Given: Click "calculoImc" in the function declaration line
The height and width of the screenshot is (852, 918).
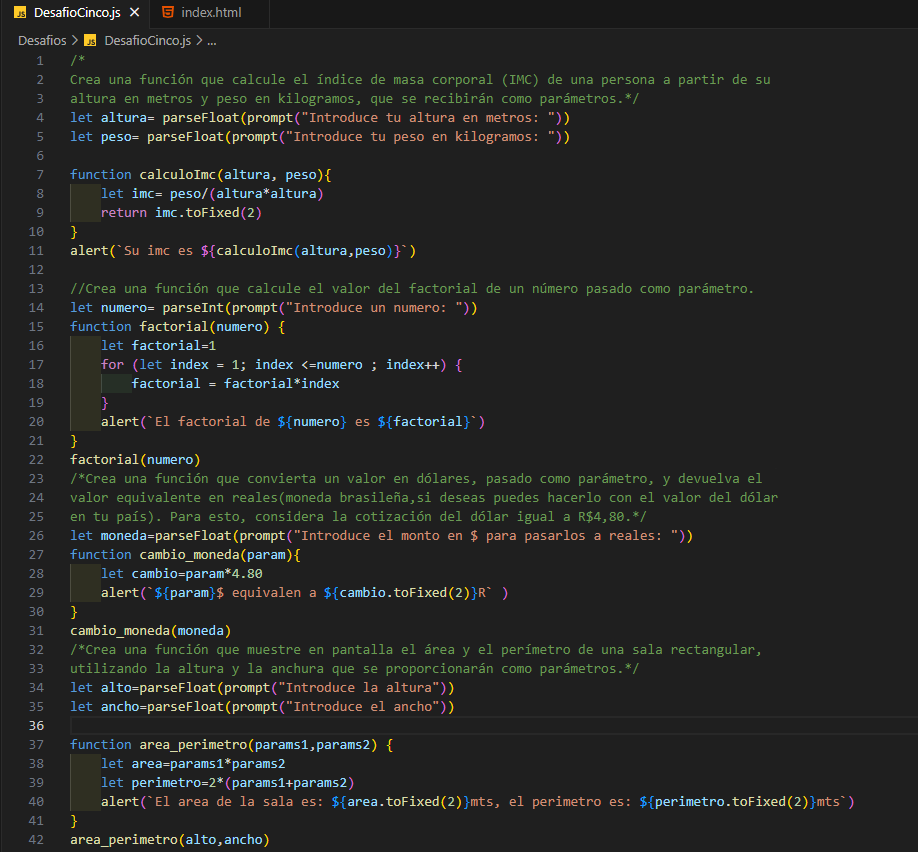Looking at the screenshot, I should click(x=177, y=174).
